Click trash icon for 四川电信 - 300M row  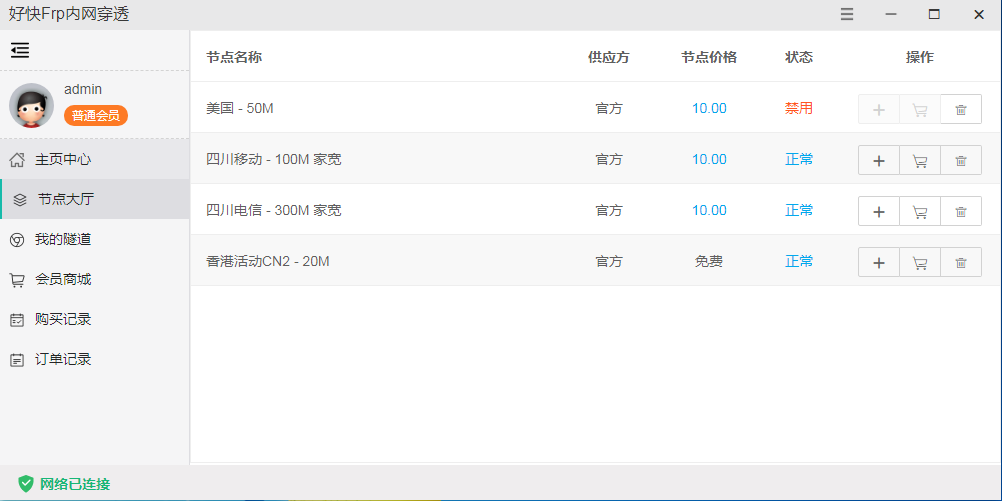961,211
